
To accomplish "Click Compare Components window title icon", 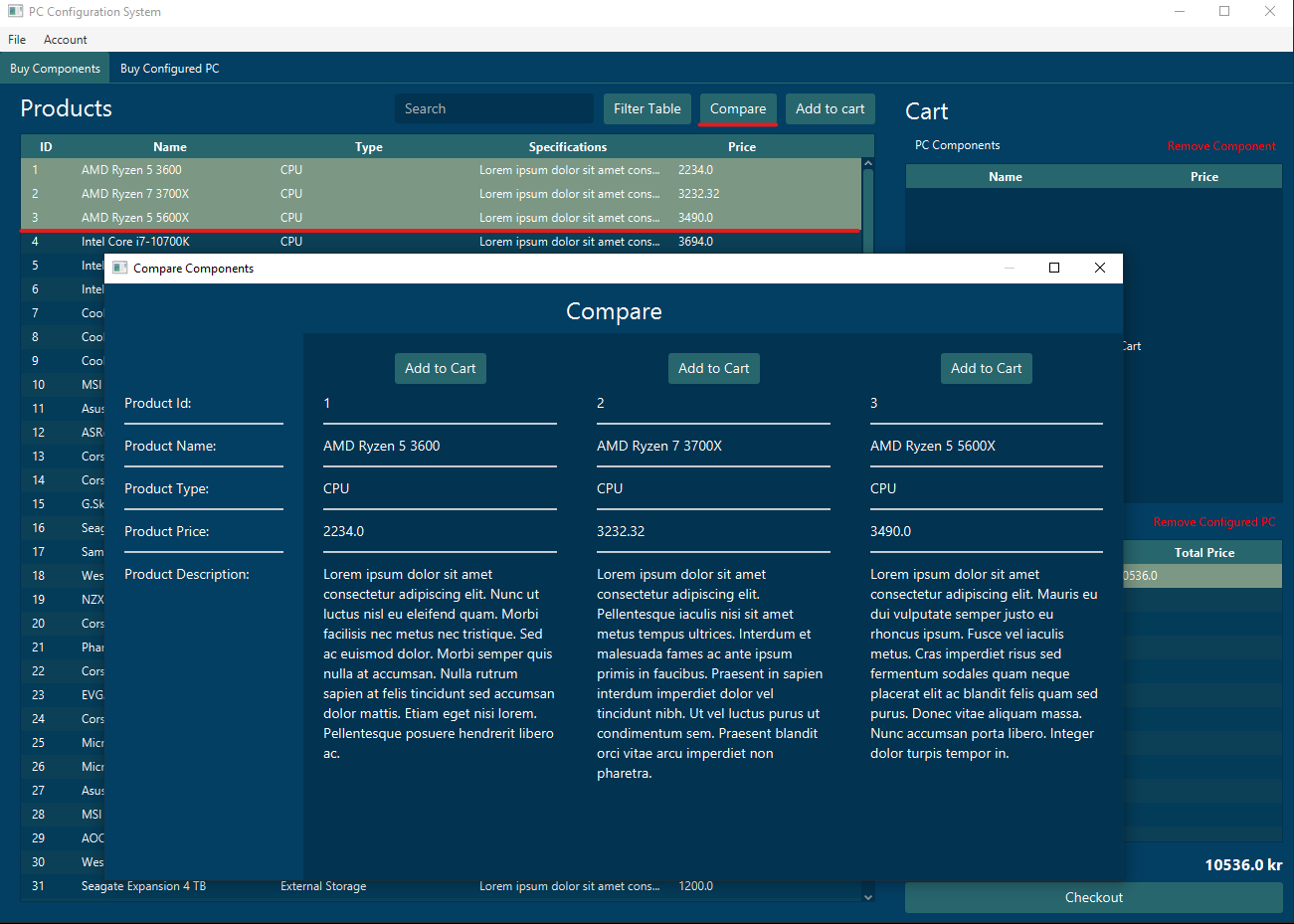I will point(119,268).
